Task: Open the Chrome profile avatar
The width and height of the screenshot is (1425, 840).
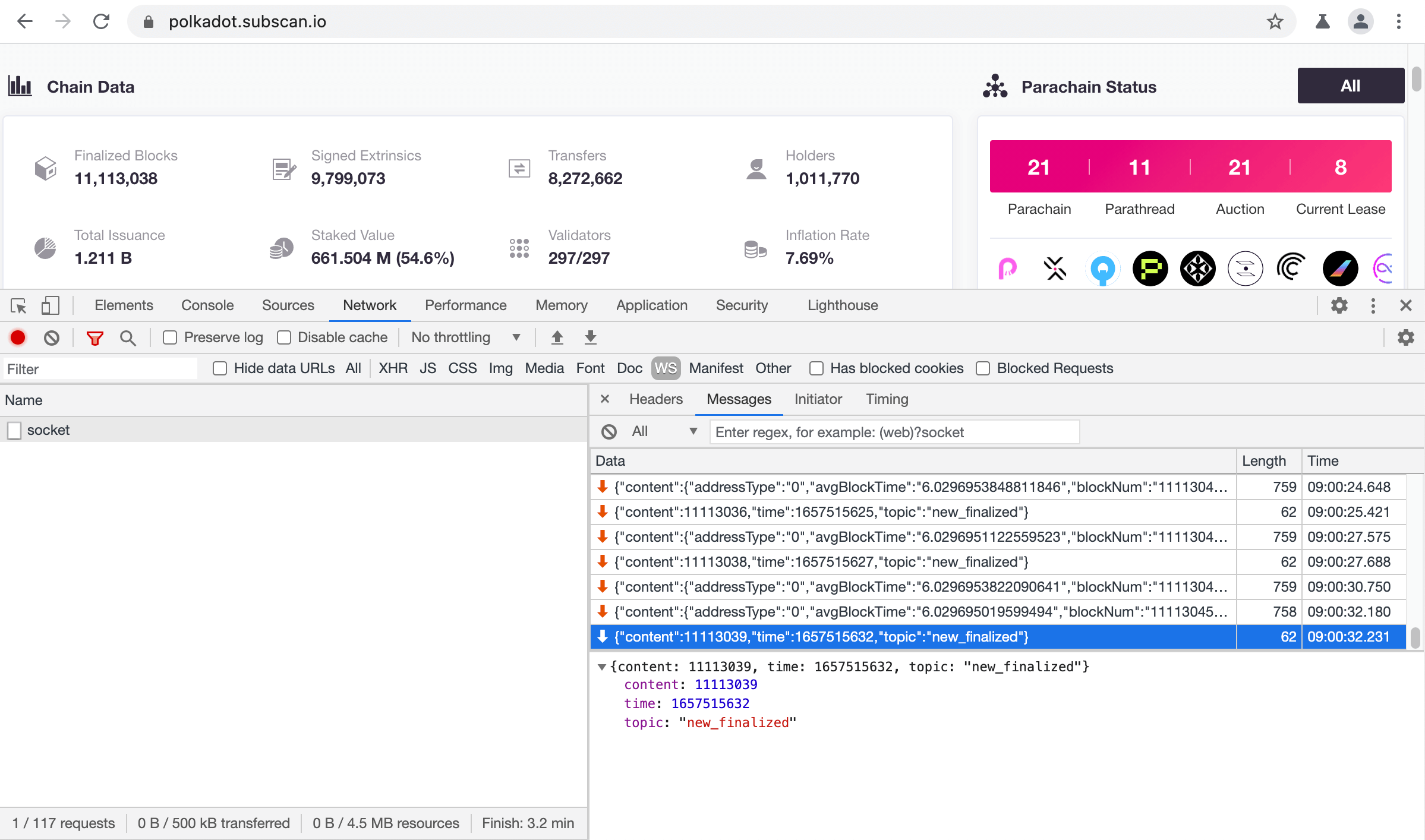Action: click(x=1361, y=22)
